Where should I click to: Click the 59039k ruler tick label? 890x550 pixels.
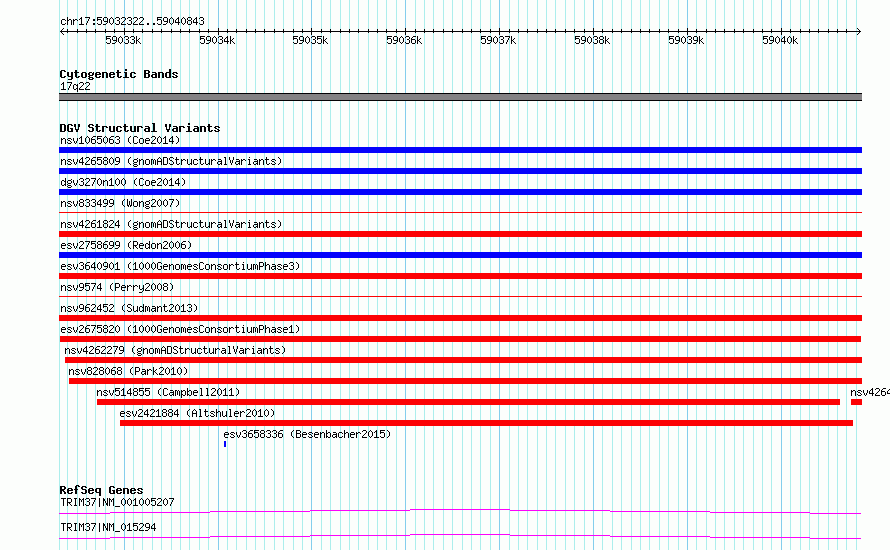(686, 40)
